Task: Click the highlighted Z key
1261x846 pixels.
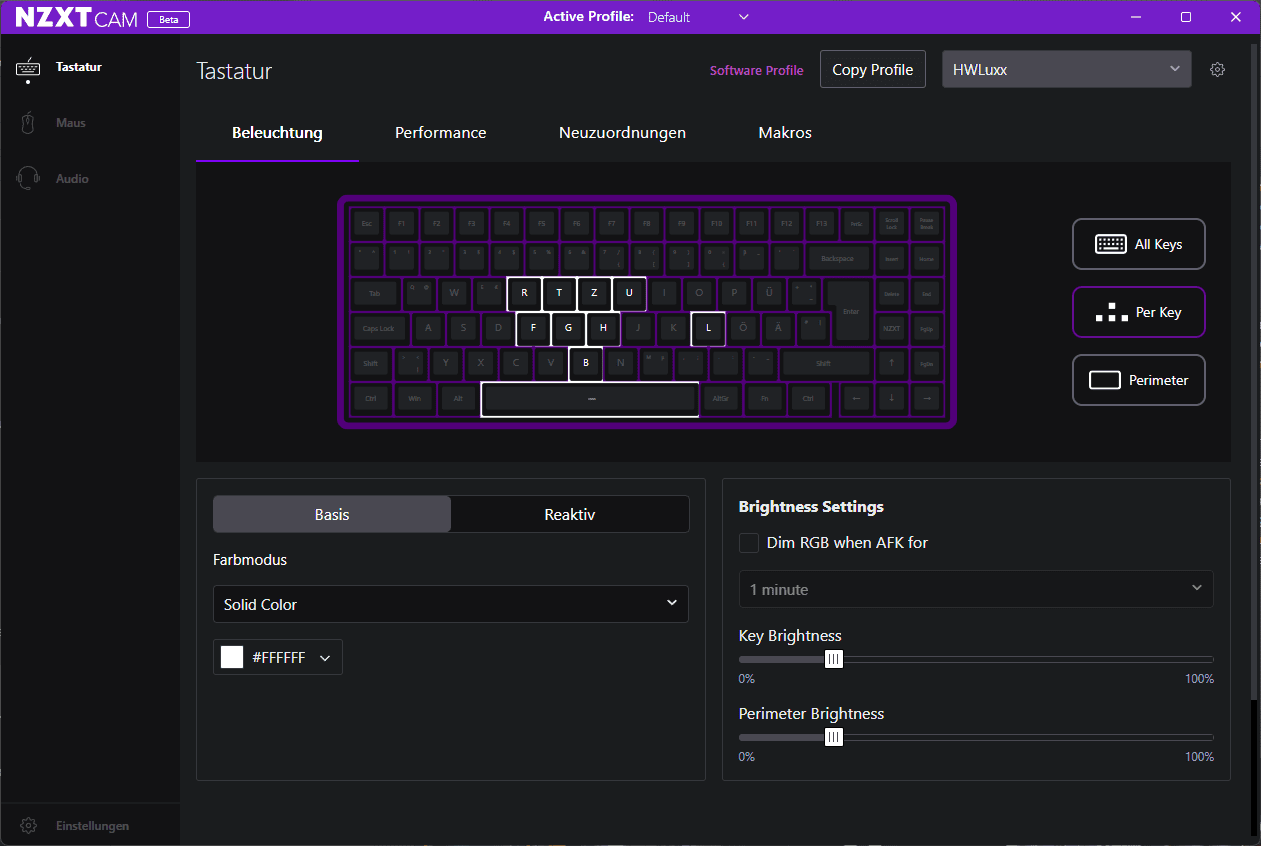Action: 594,293
